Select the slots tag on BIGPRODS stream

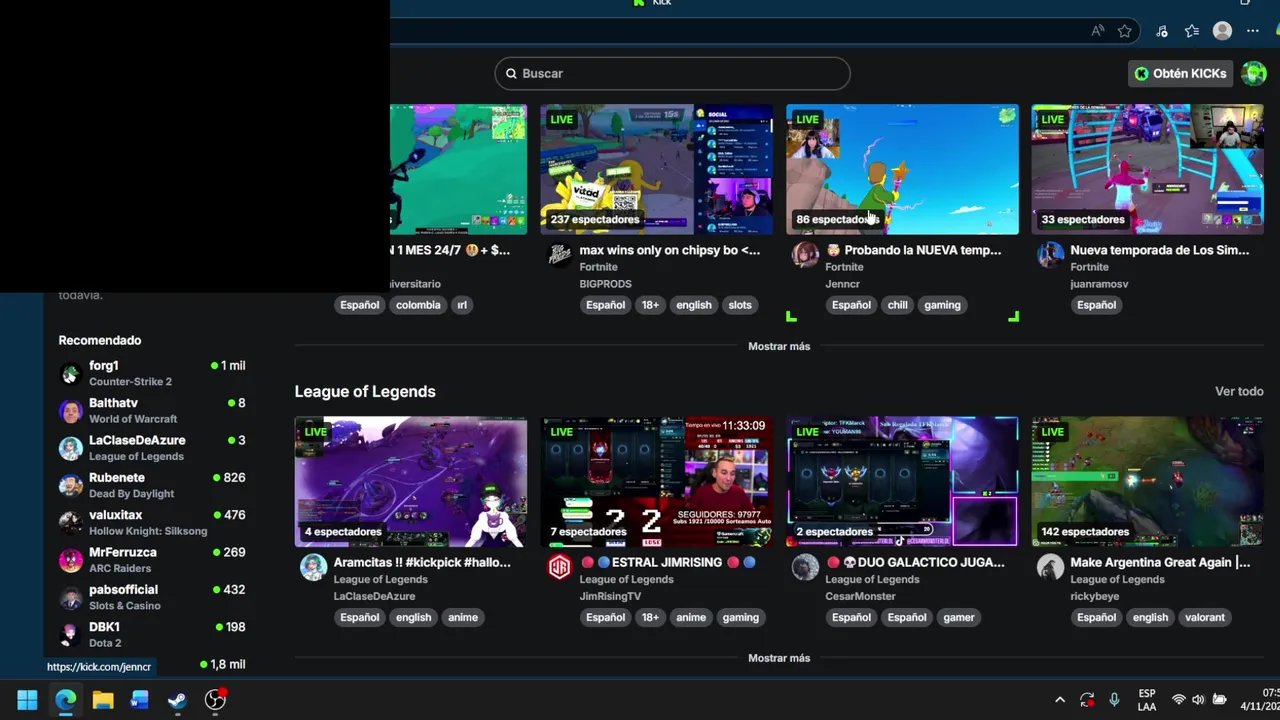click(740, 305)
